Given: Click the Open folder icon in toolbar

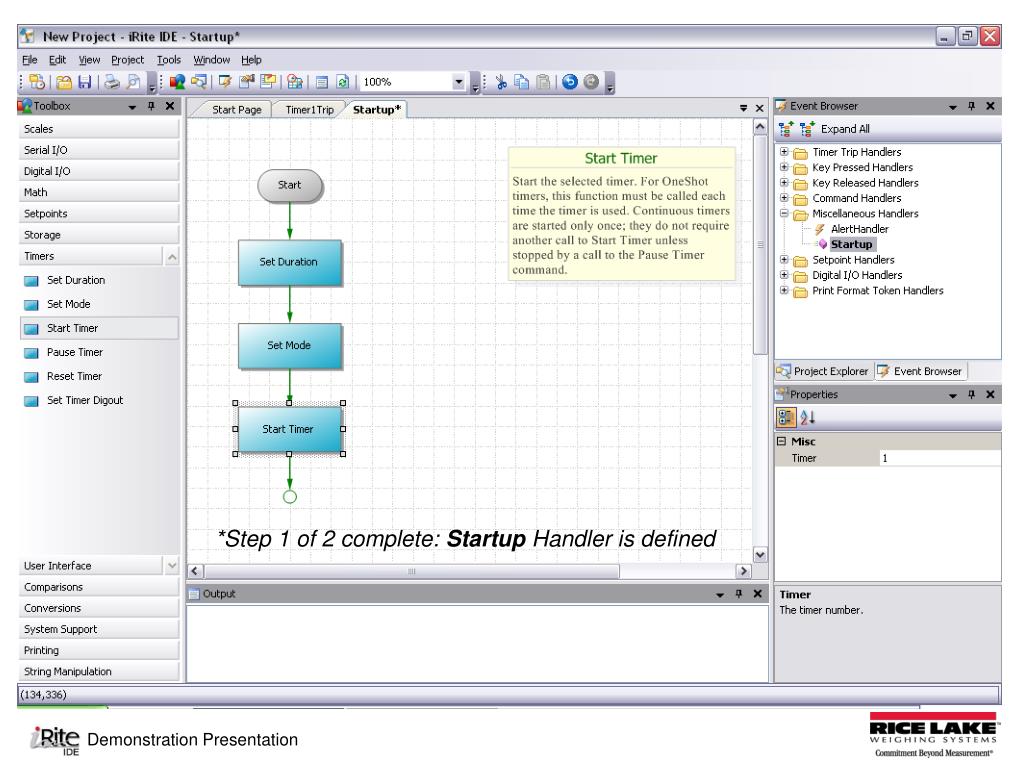Looking at the screenshot, I should tap(63, 82).
